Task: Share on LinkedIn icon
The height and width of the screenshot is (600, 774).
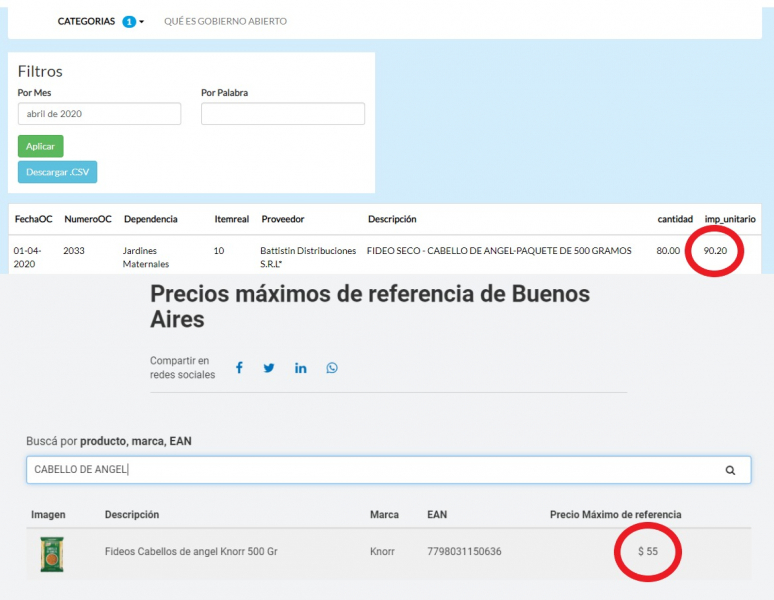Action: (301, 368)
